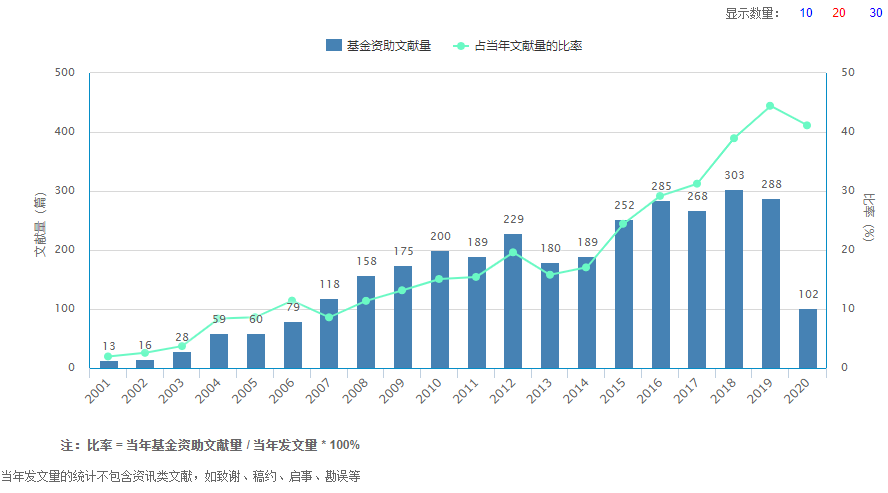This screenshot has width=888, height=493.
Task: Select the 2020 bar labeled 102
Action: tap(807, 338)
